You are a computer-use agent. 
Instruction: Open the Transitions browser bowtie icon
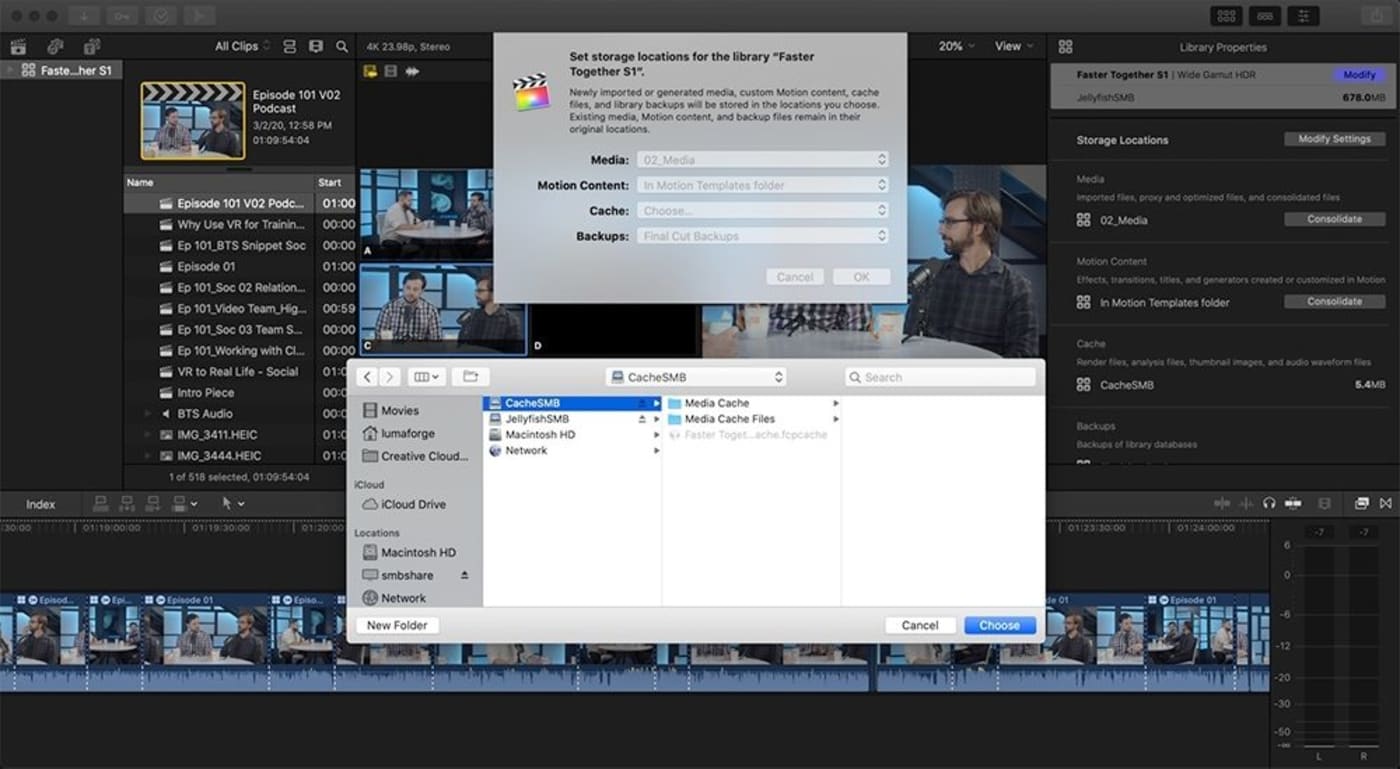[x=1385, y=504]
